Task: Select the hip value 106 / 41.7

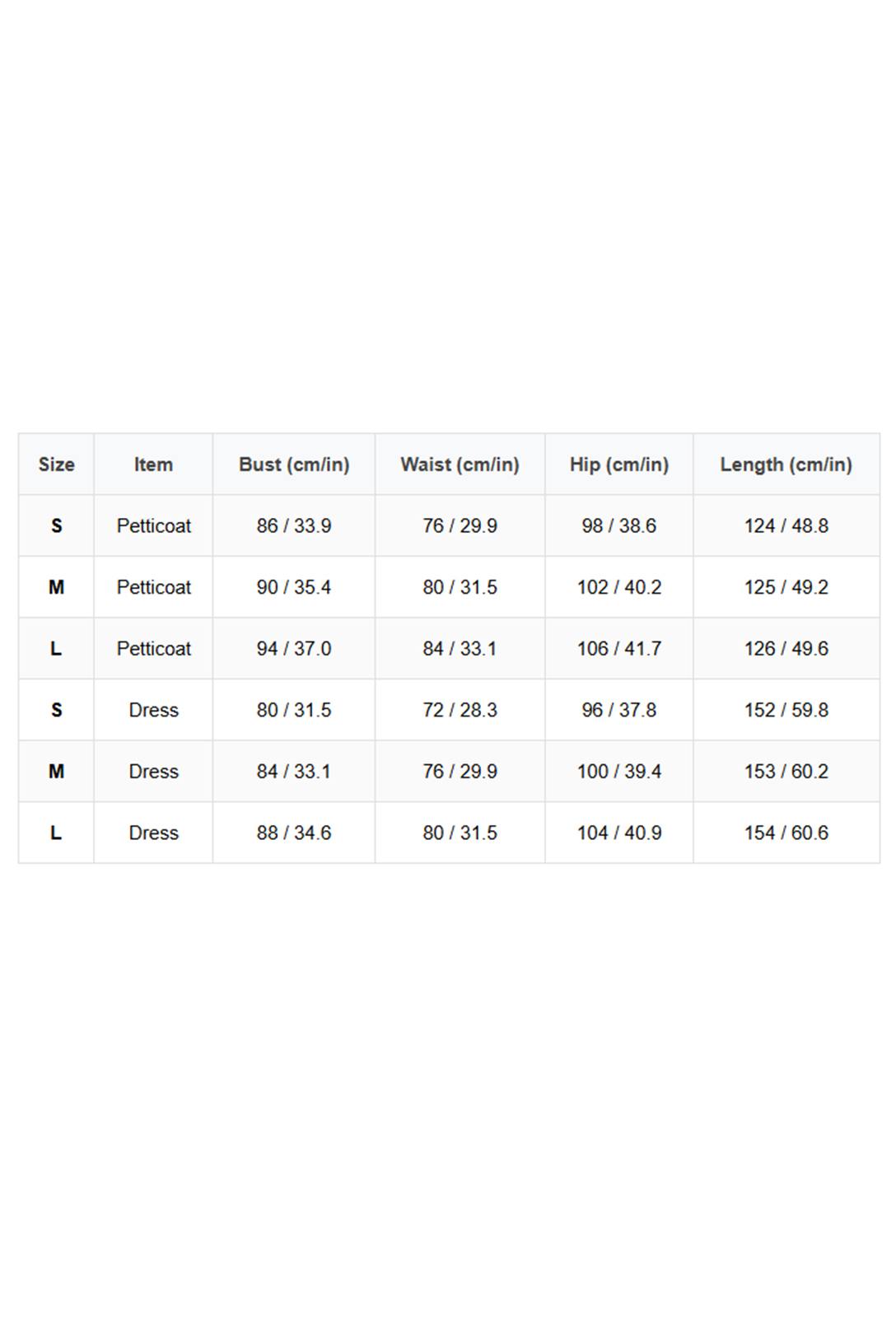Action: pos(619,648)
